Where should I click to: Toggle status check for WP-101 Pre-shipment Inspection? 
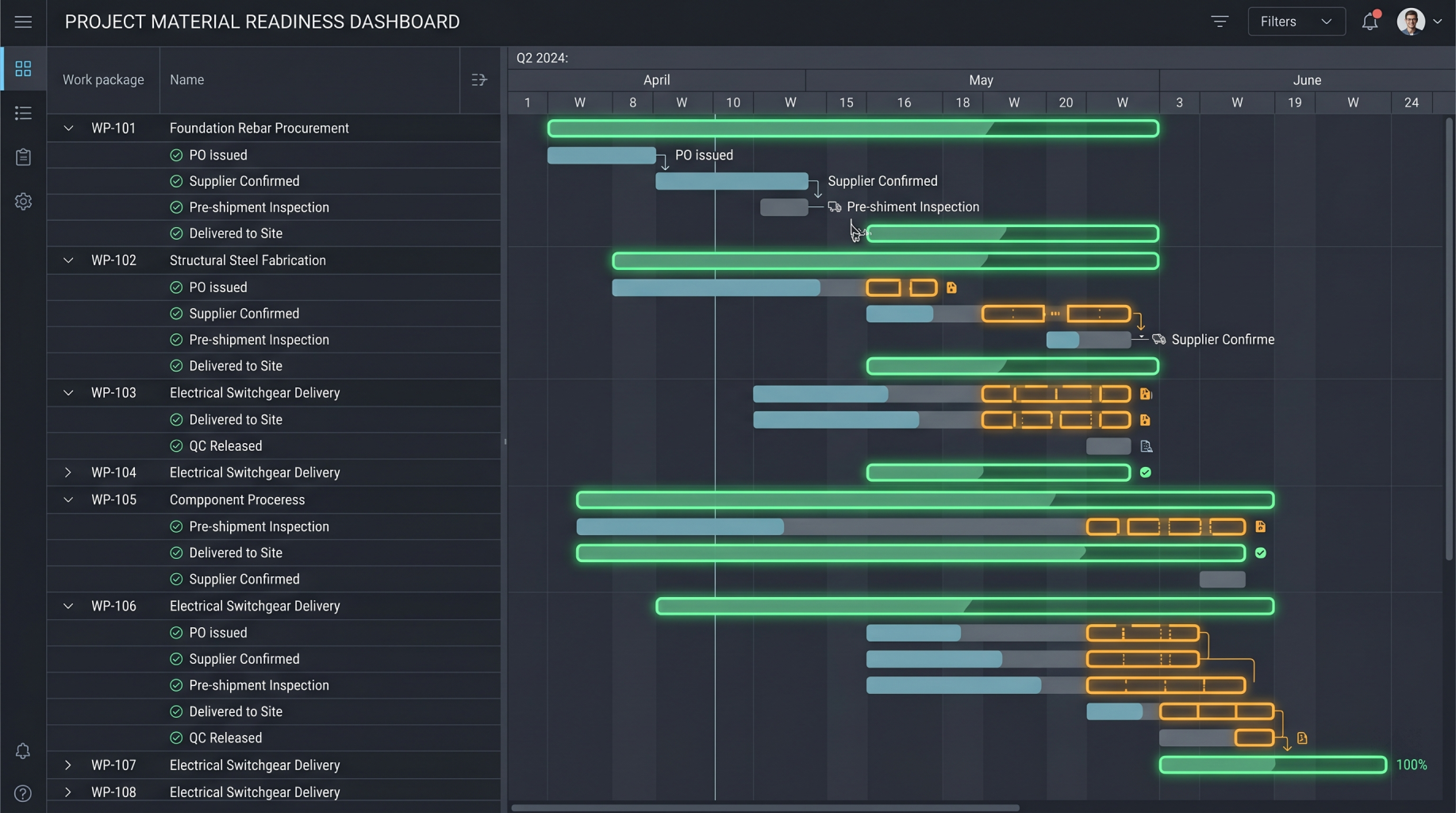pyautogui.click(x=176, y=208)
